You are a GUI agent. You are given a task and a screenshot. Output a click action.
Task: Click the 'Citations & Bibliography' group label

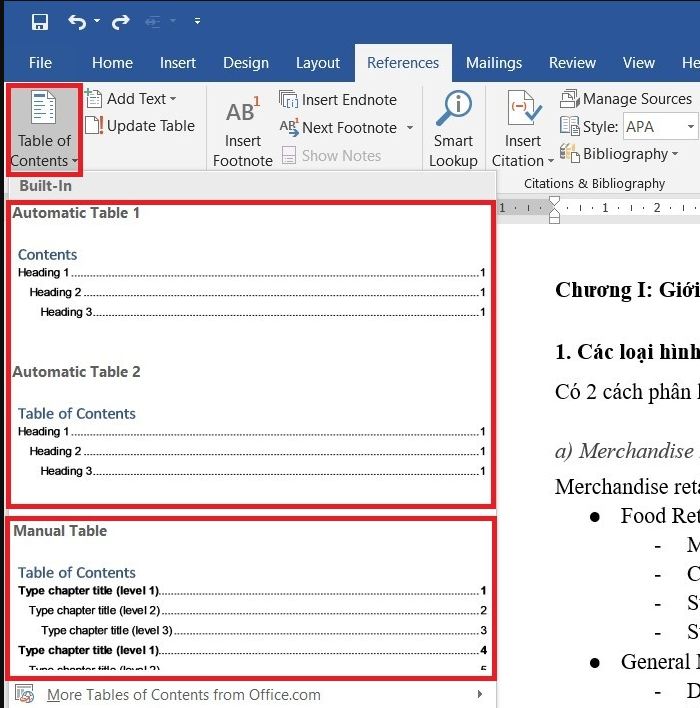(x=594, y=183)
